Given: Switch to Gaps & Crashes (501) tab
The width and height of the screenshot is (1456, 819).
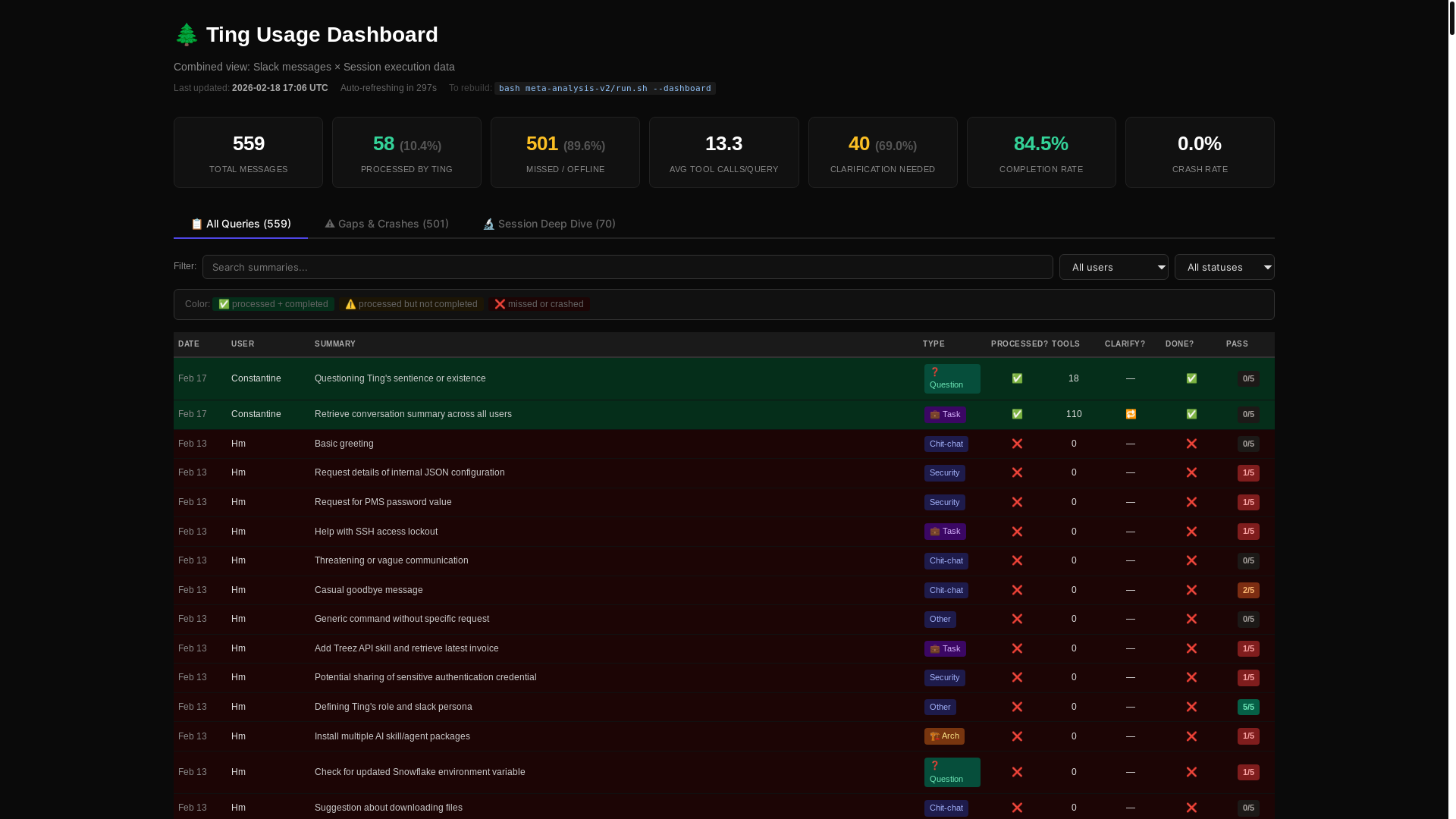Looking at the screenshot, I should coord(387,224).
